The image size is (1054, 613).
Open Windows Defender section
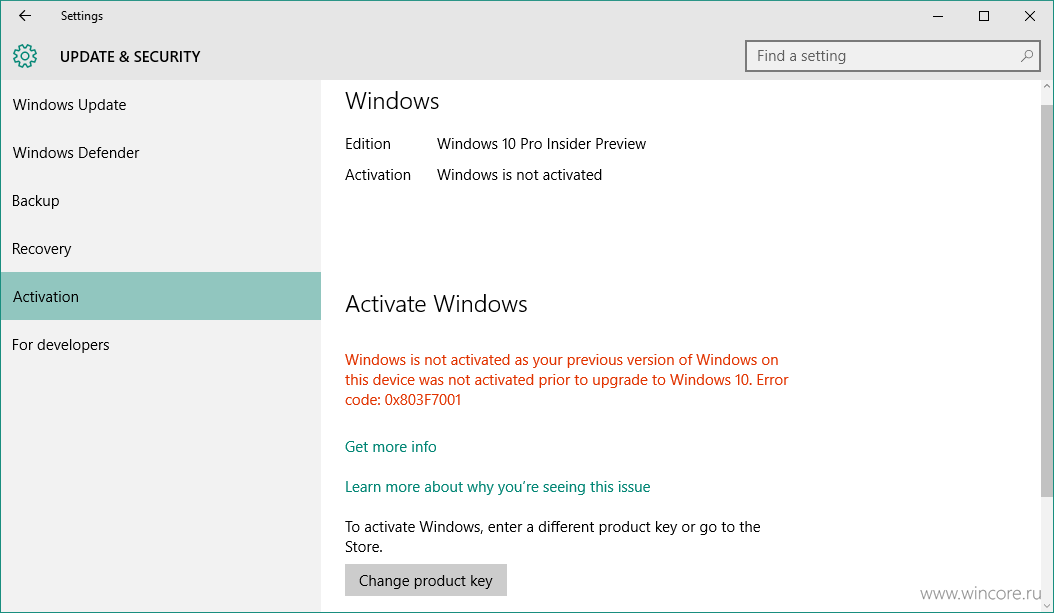coord(161,153)
